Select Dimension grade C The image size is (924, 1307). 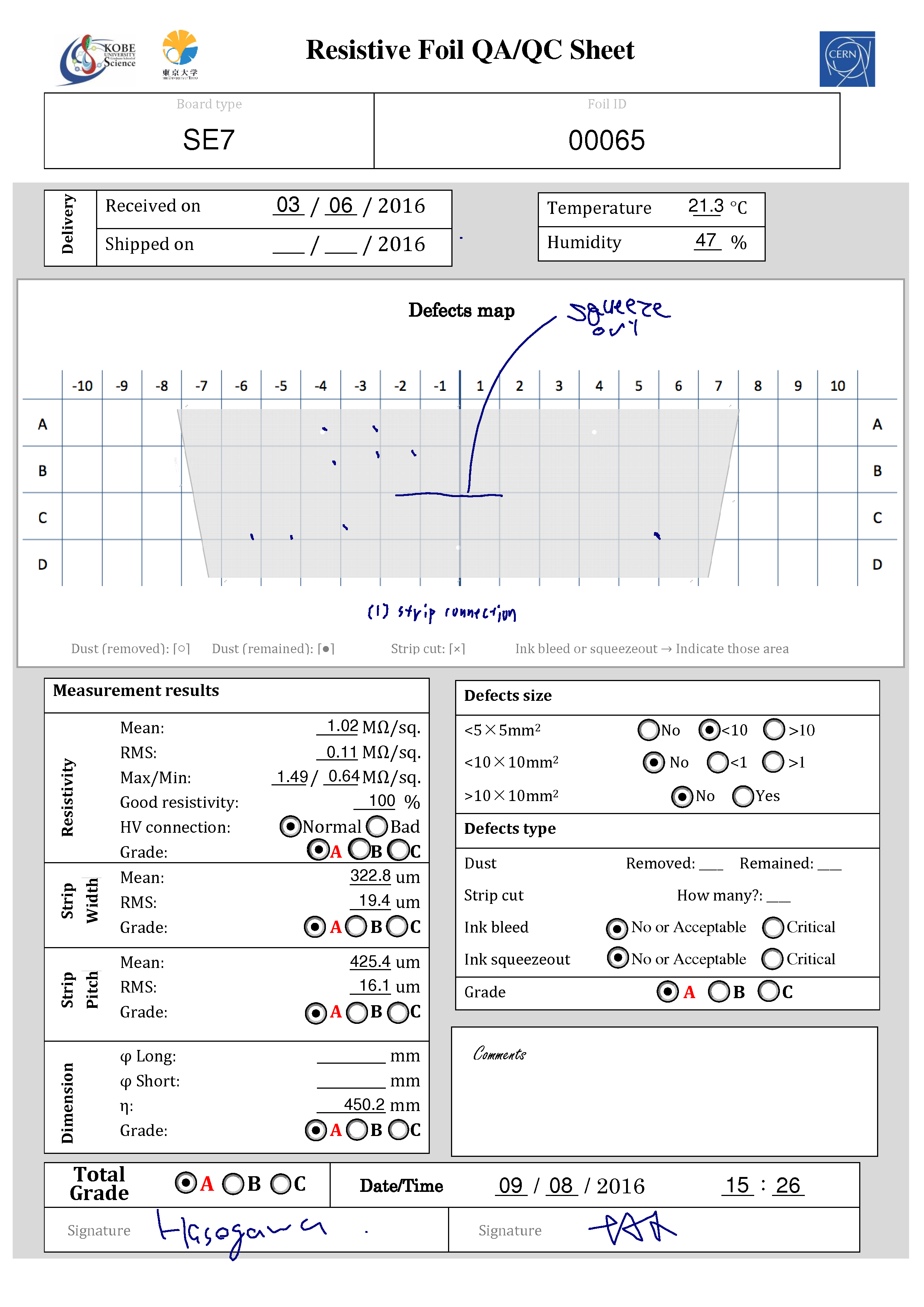coord(398,1130)
